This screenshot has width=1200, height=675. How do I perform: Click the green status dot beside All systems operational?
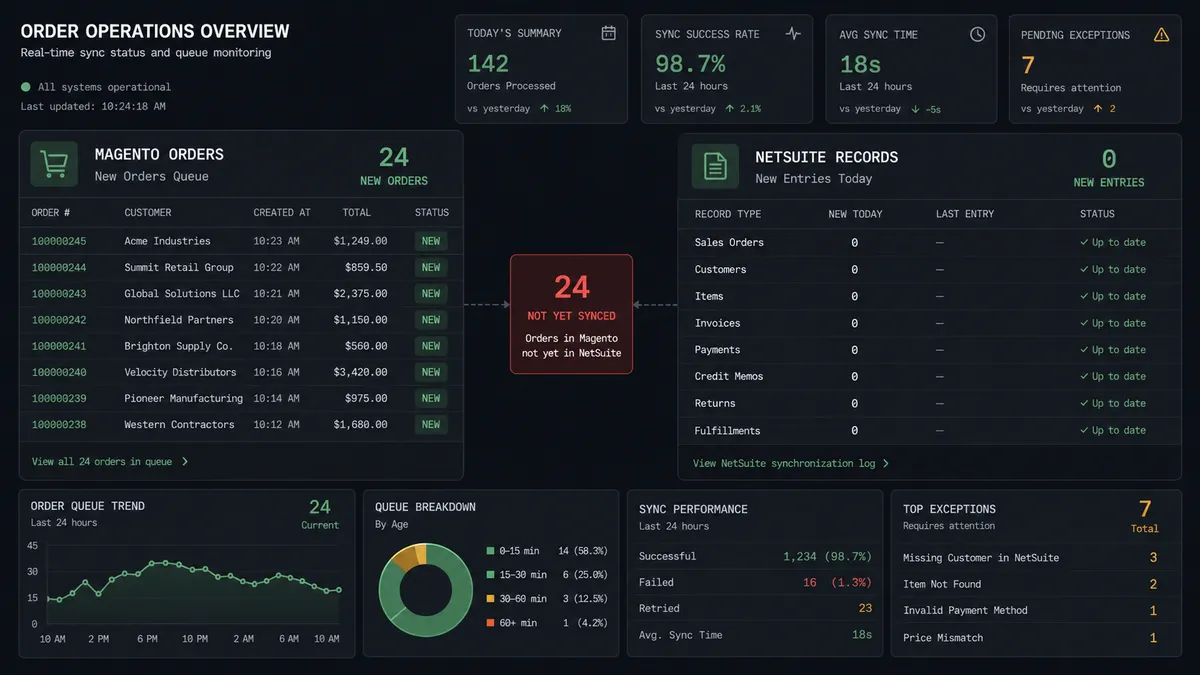pyautogui.click(x=26, y=87)
